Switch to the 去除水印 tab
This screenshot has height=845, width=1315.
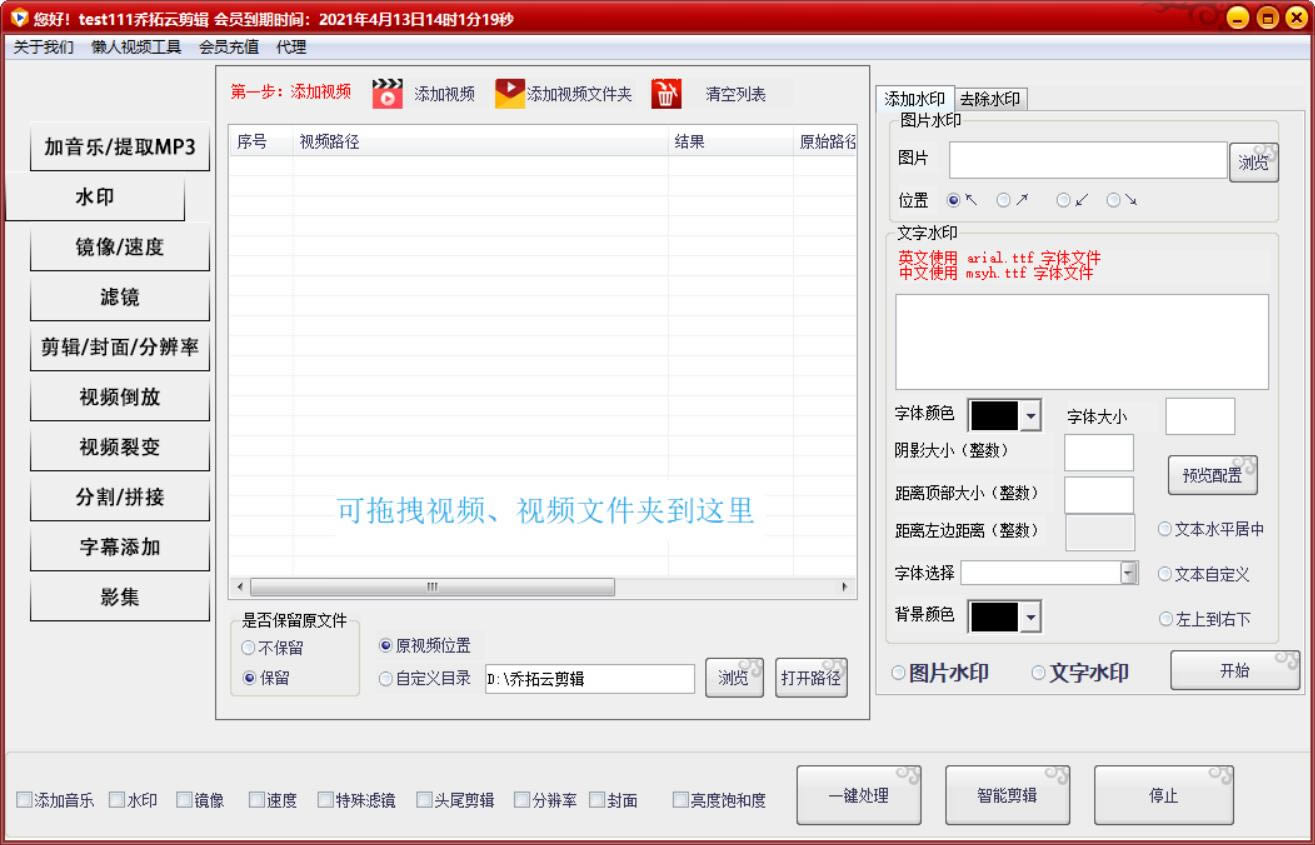click(990, 99)
